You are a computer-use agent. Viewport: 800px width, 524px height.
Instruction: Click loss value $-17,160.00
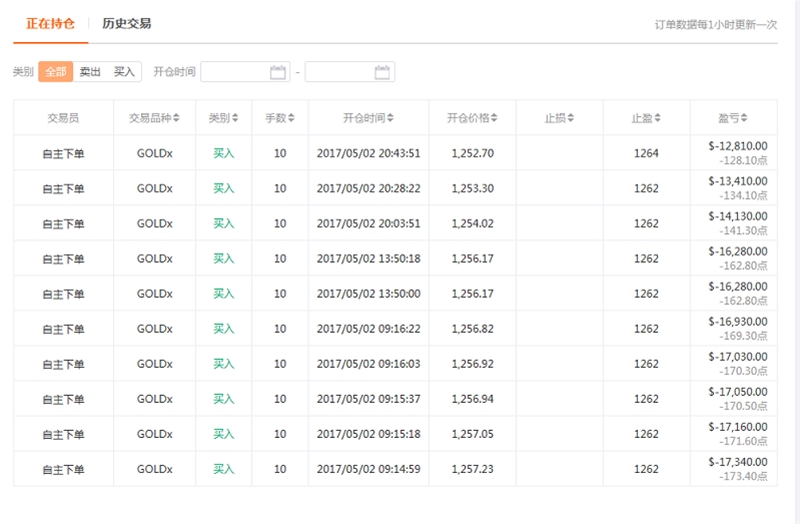[738, 427]
